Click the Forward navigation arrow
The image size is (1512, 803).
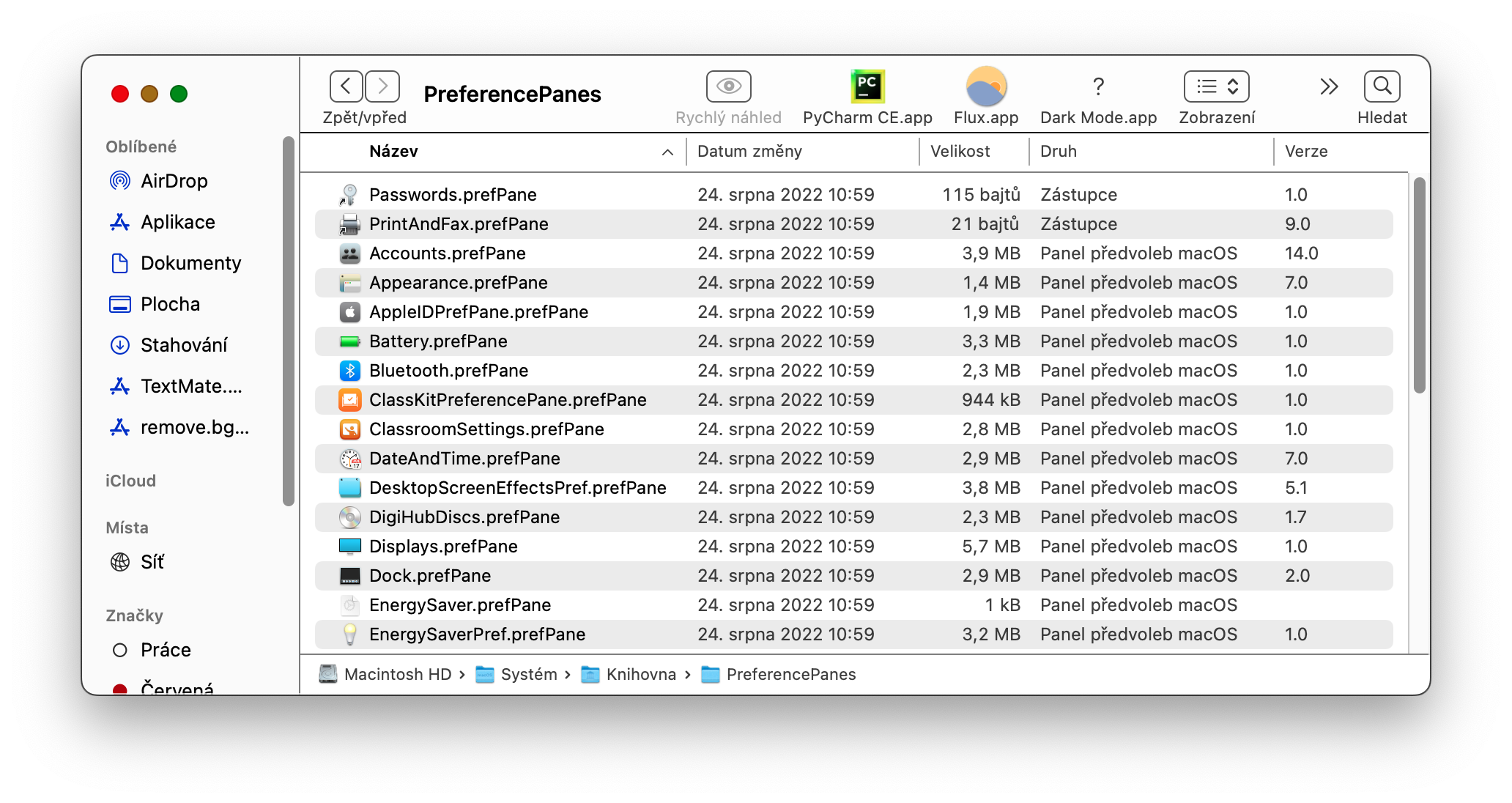pos(382,86)
